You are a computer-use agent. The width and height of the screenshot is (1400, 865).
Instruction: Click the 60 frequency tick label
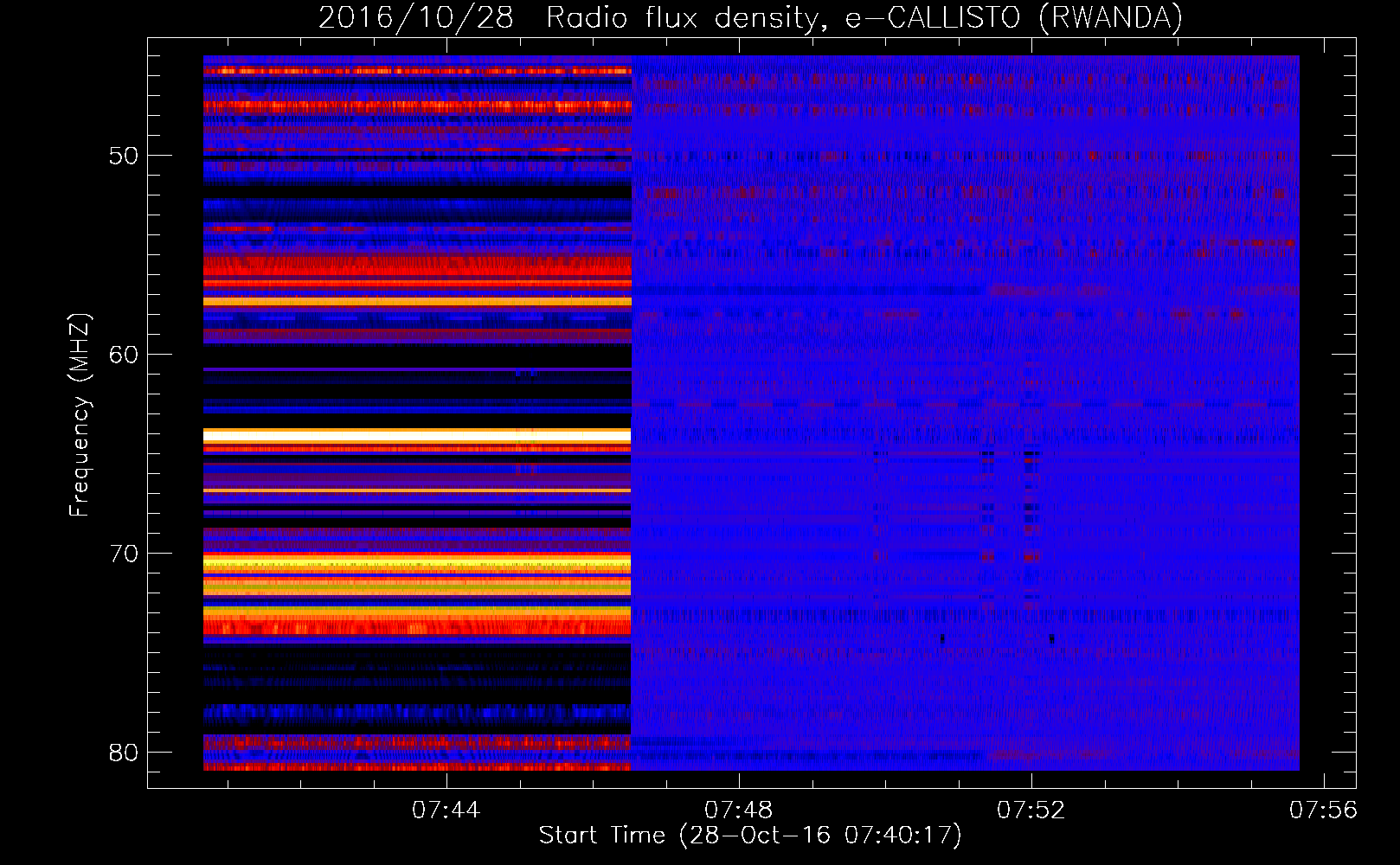[x=124, y=355]
